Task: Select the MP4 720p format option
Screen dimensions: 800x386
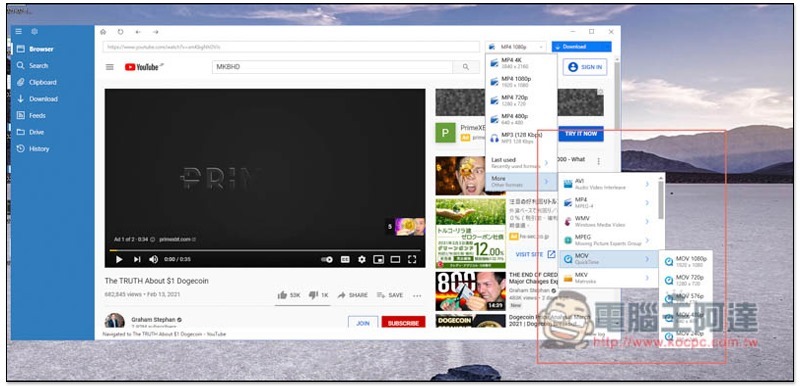Action: tap(521, 100)
